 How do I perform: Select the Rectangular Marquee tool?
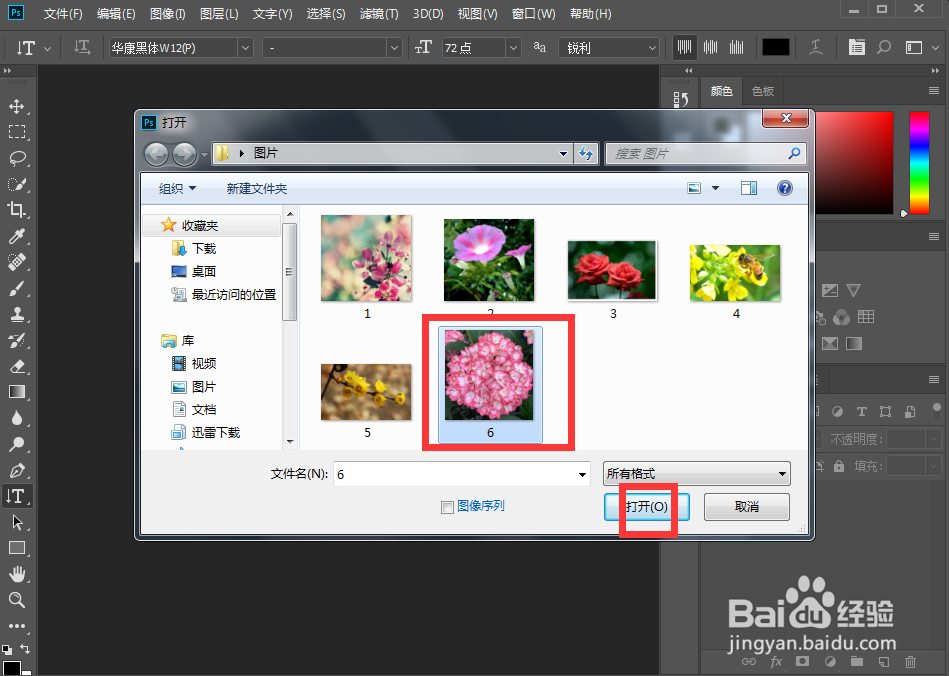pyautogui.click(x=16, y=132)
